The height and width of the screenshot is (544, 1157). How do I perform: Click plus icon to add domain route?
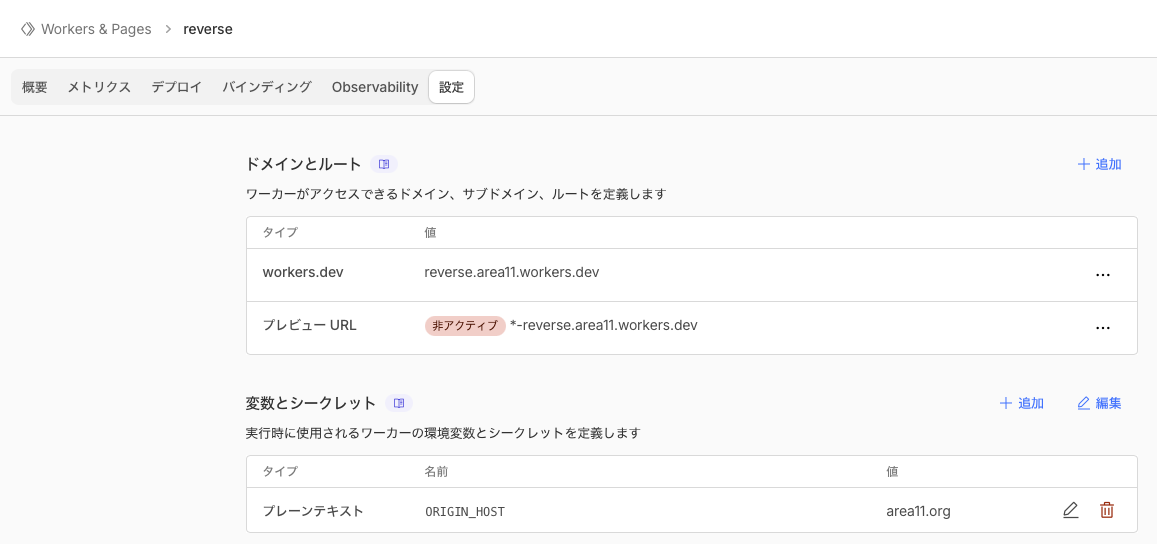coord(1083,164)
